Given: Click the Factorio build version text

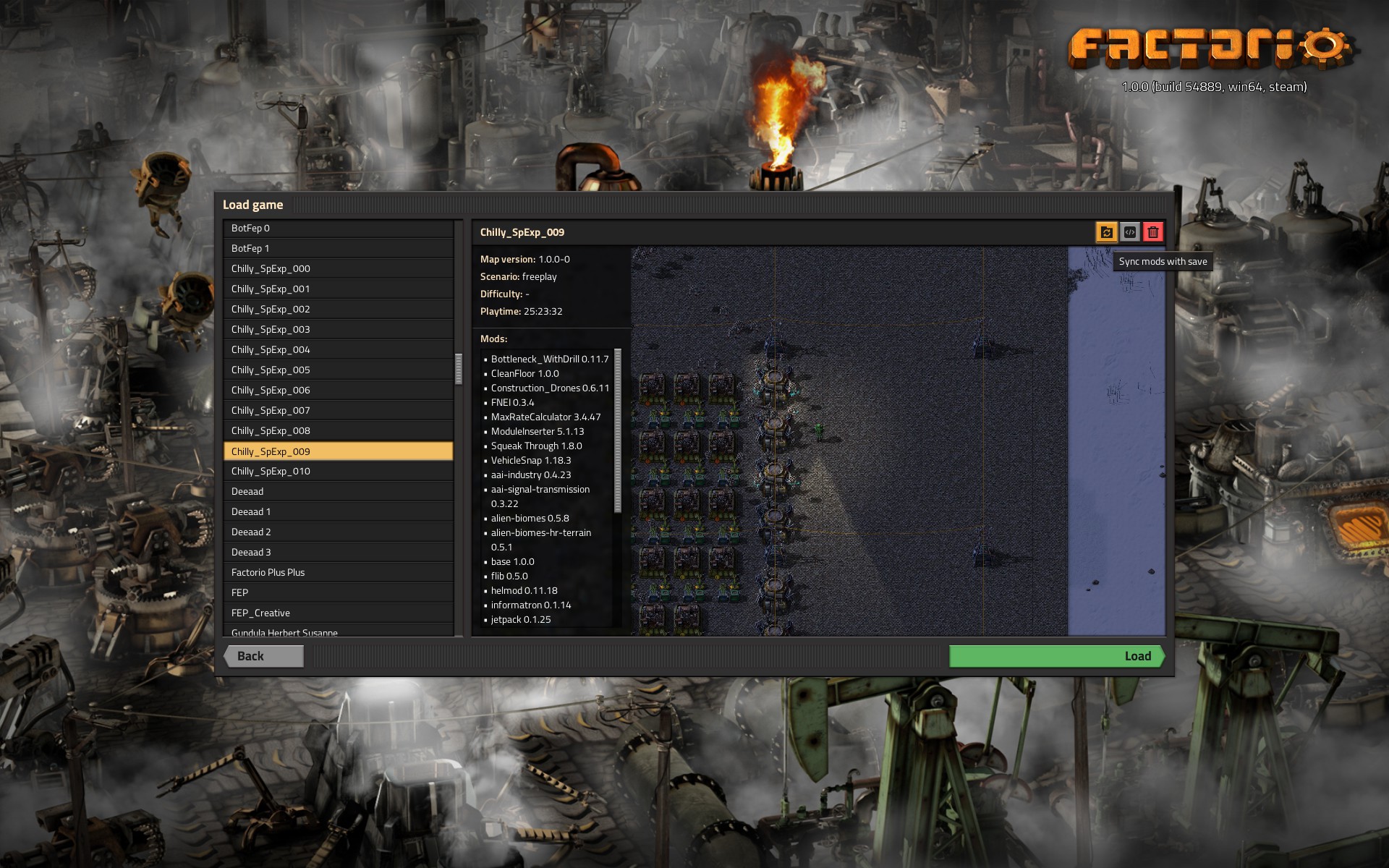Looking at the screenshot, I should point(1214,87).
